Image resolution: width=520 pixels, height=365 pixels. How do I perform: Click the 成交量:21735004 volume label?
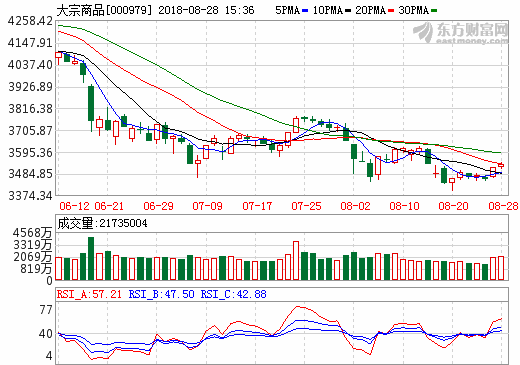102,223
